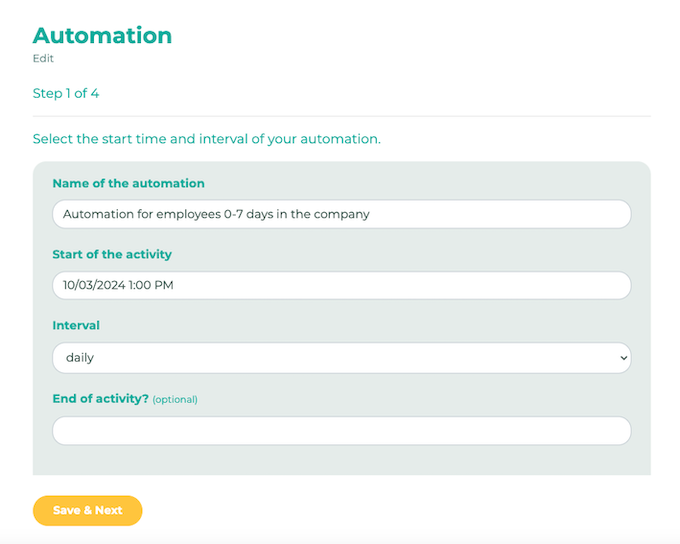Click the "Step 1 of 4" indicator
680x544 pixels.
[66, 94]
